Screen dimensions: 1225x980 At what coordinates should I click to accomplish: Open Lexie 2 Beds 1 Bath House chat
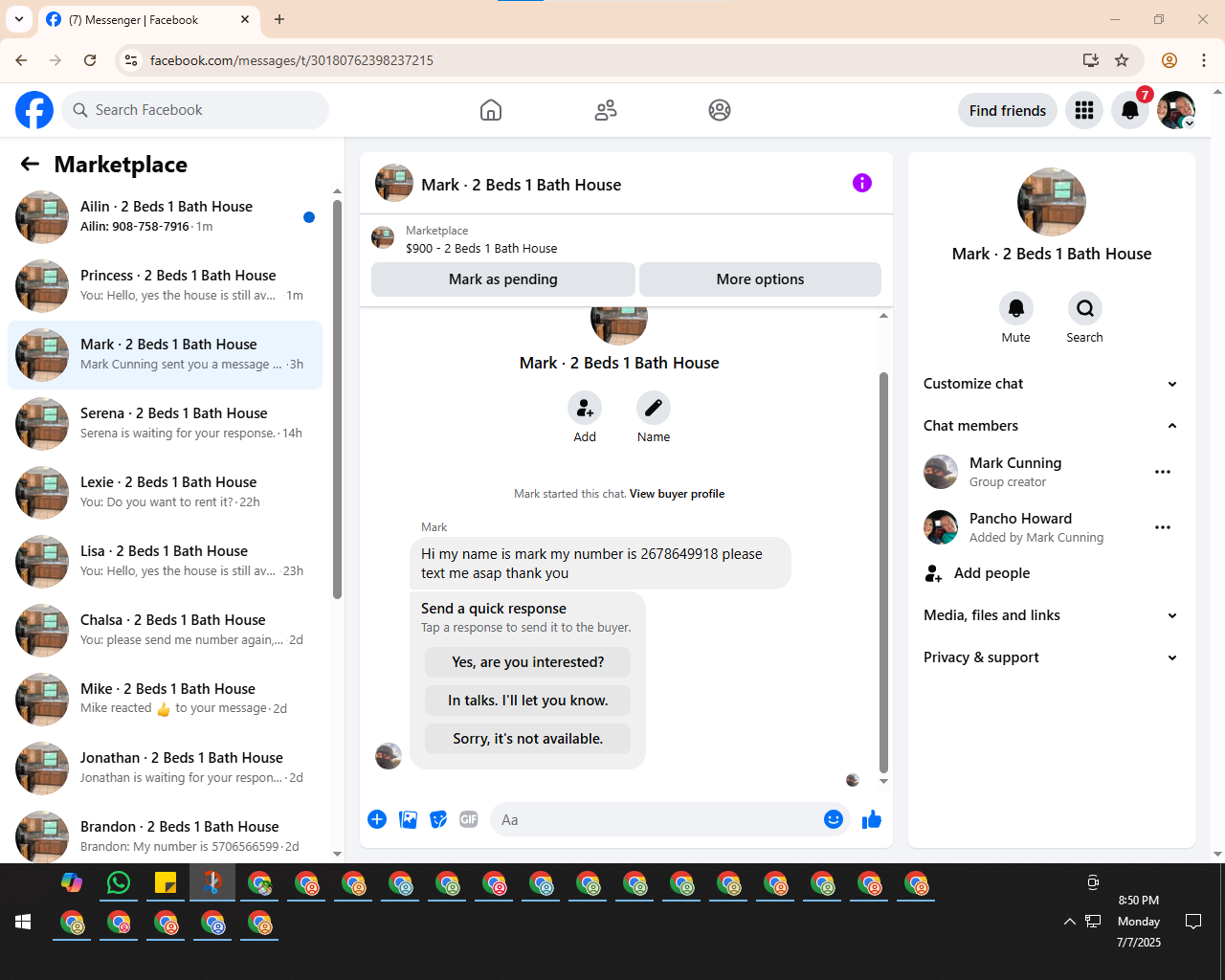click(165, 493)
